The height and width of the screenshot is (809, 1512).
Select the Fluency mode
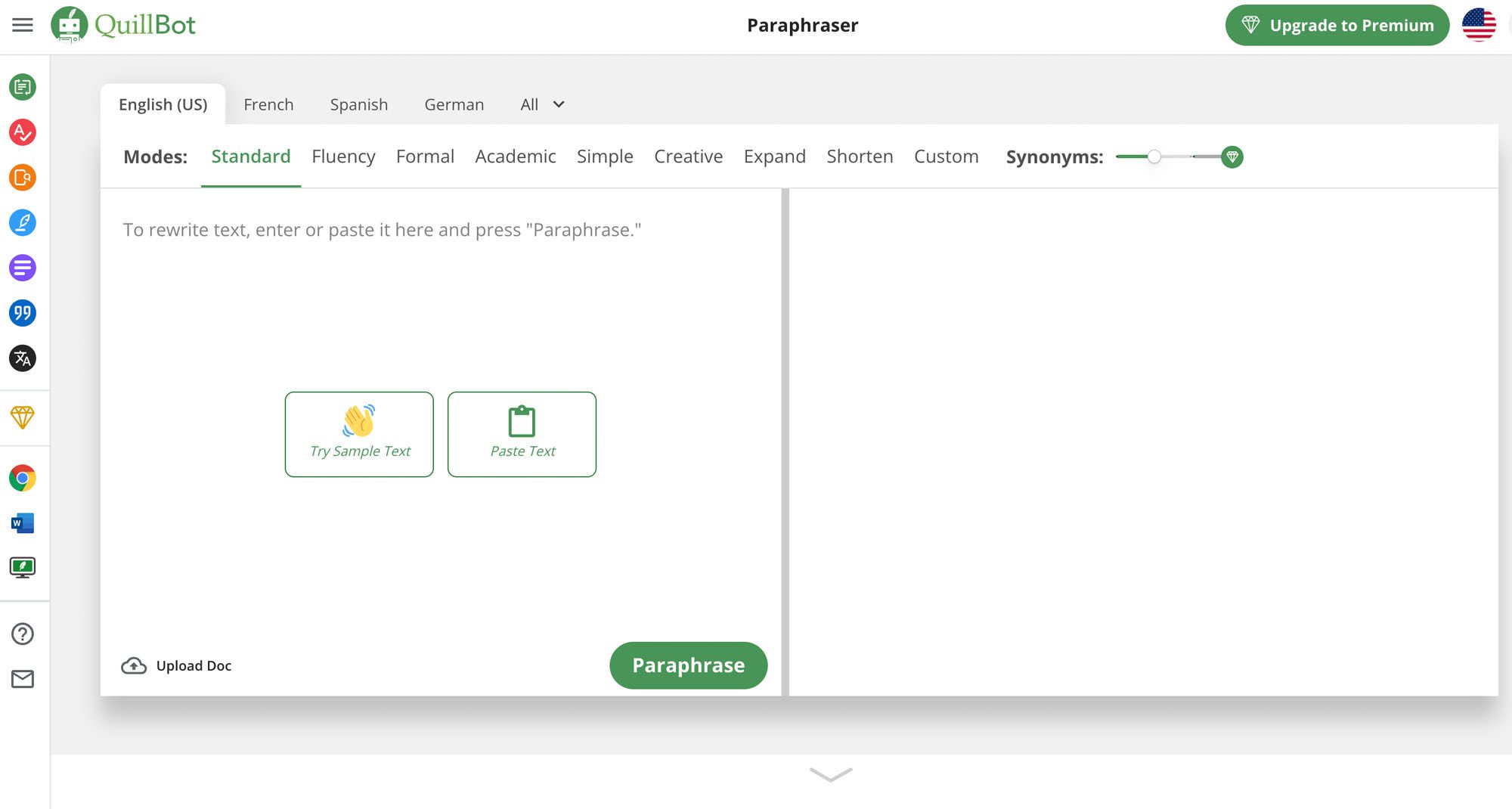click(x=343, y=157)
